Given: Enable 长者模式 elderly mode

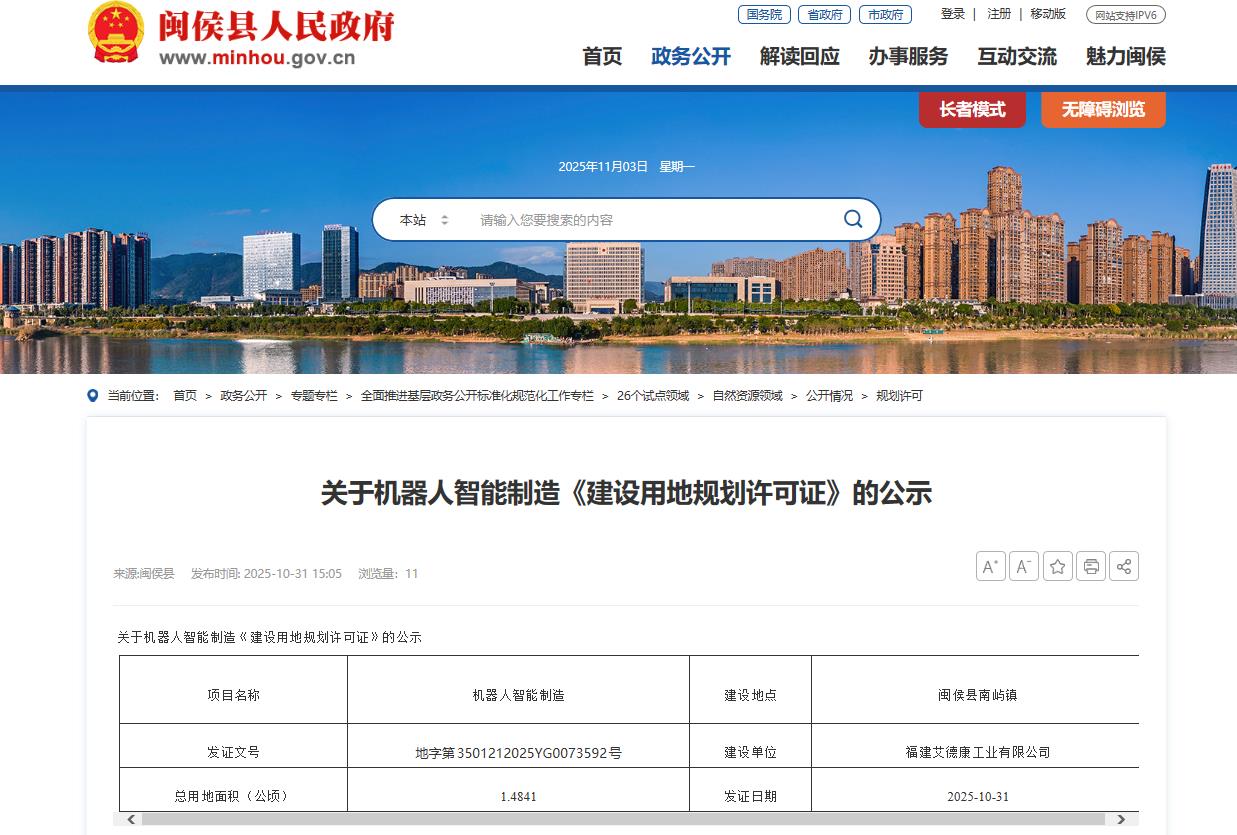Looking at the screenshot, I should (972, 110).
